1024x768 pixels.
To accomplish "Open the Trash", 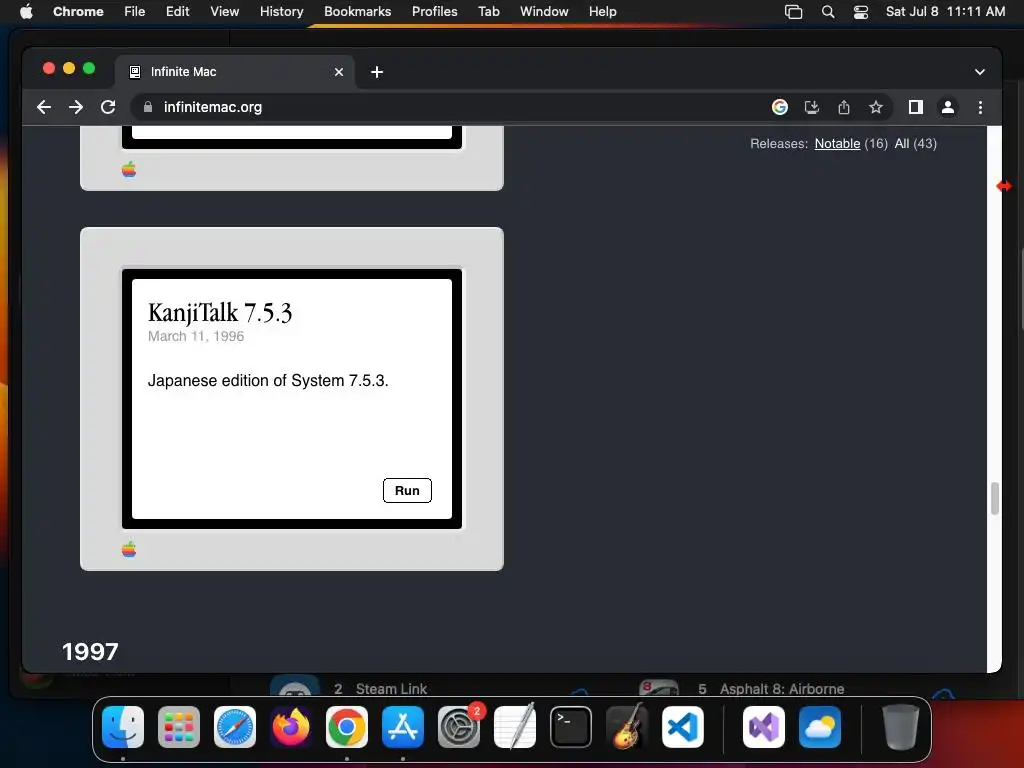I will [901, 727].
